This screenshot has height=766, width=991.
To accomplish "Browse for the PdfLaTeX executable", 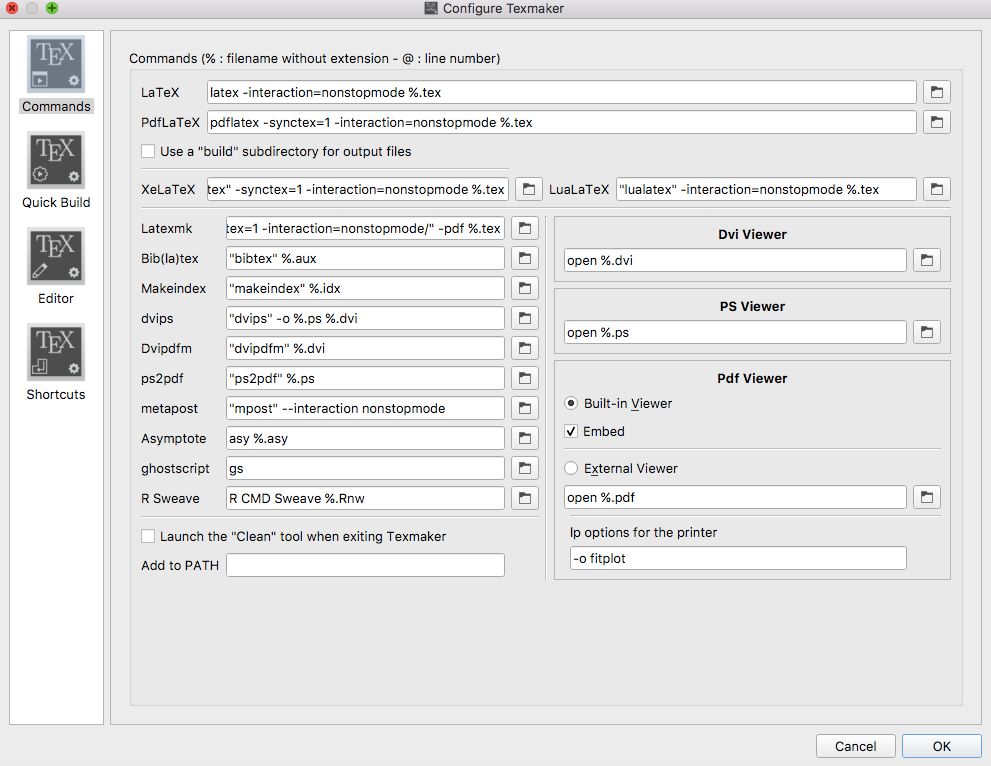I will point(937,122).
